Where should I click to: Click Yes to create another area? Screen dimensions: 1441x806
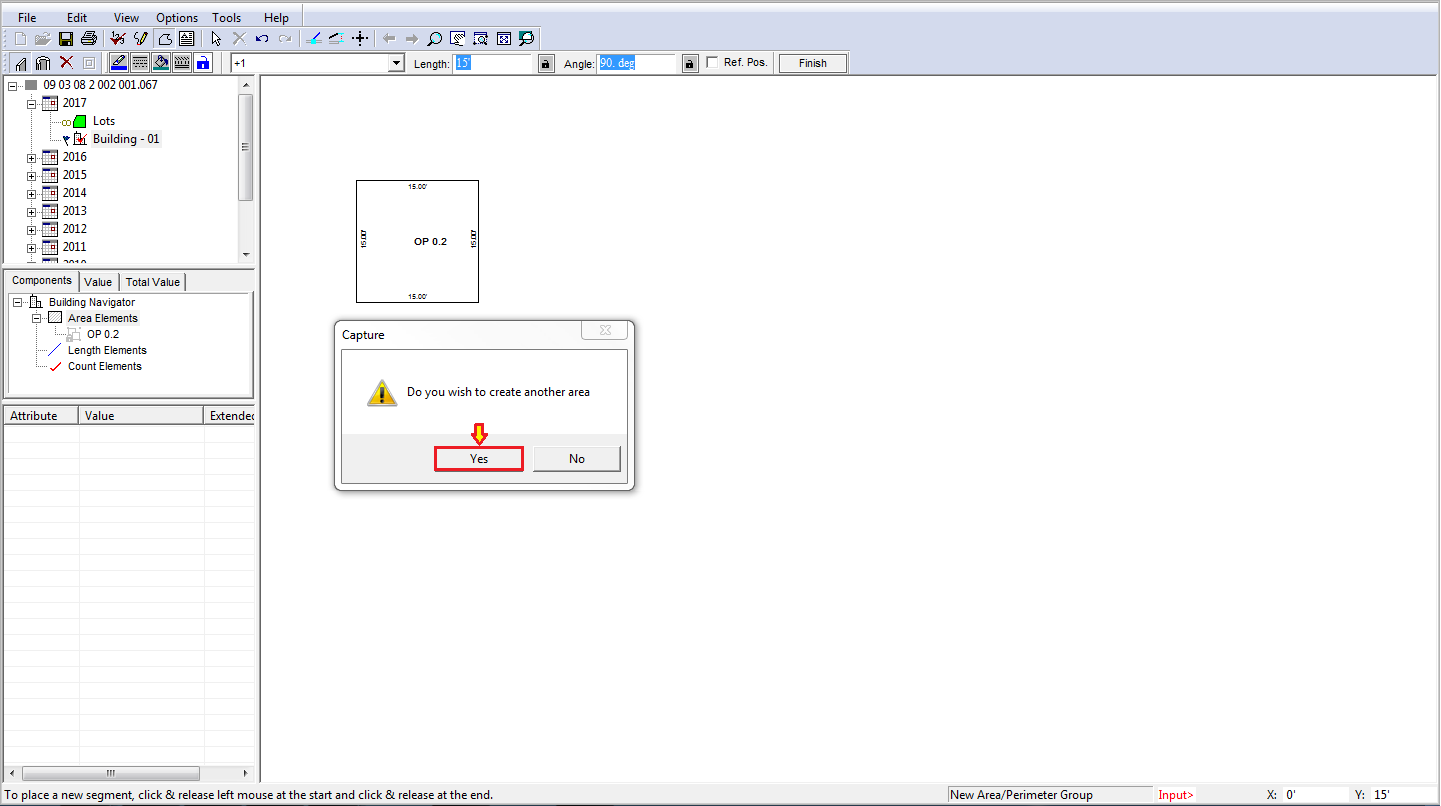tap(479, 458)
